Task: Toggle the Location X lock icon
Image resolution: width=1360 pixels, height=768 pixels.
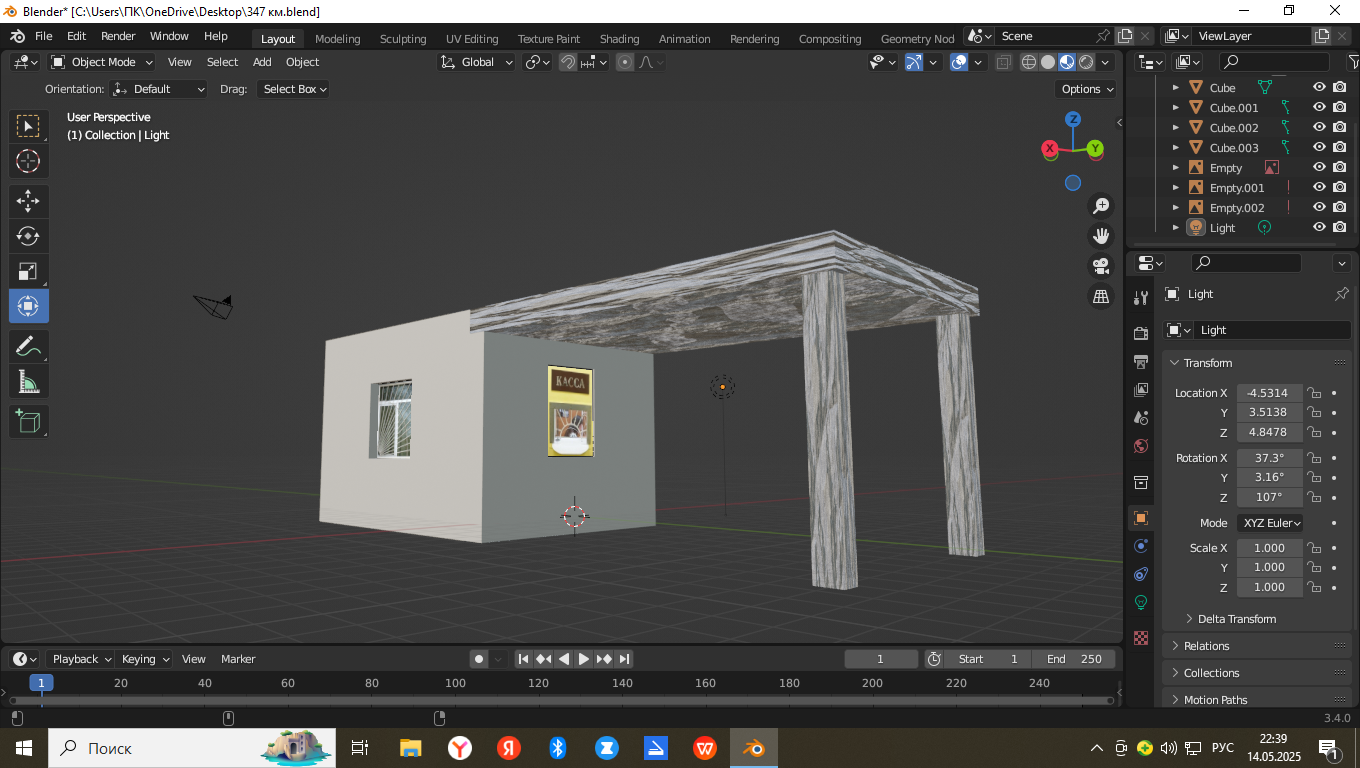Action: [x=1315, y=393]
